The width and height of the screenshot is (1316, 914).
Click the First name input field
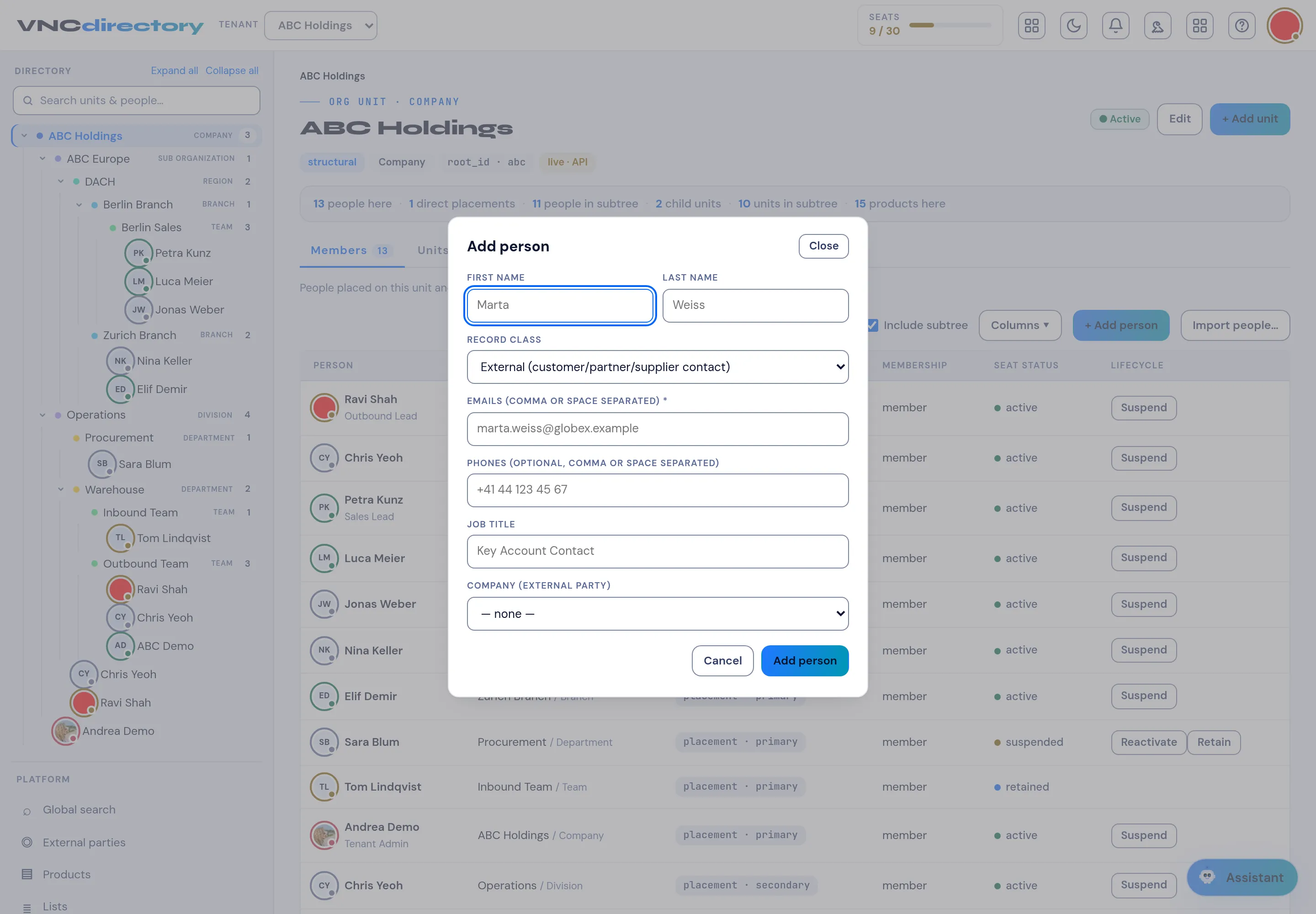coord(560,305)
